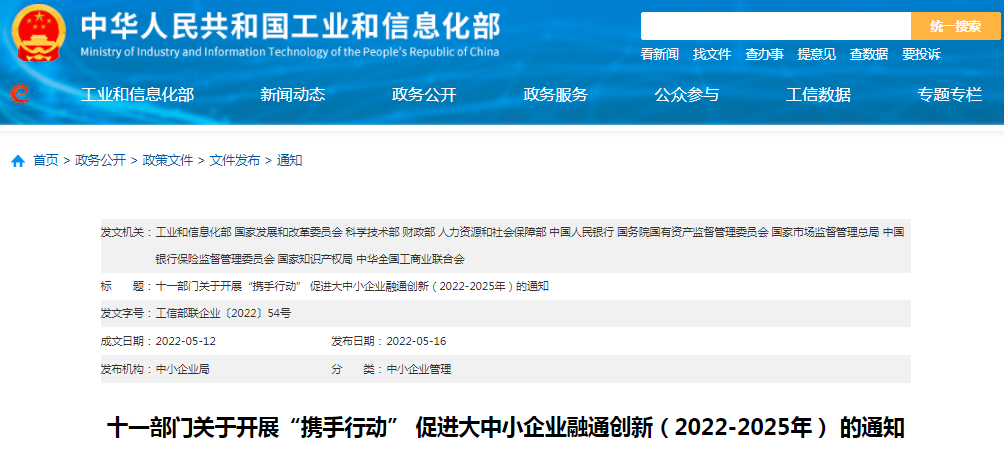This screenshot has height=461, width=1004.
Task: Click the red swirl icon in navigation bar
Action: (x=19, y=93)
